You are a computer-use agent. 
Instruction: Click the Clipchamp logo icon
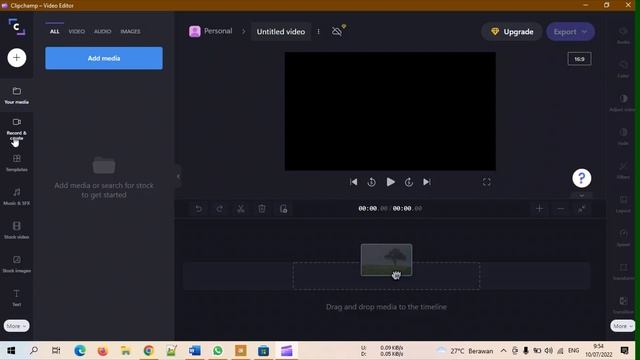(x=16, y=27)
